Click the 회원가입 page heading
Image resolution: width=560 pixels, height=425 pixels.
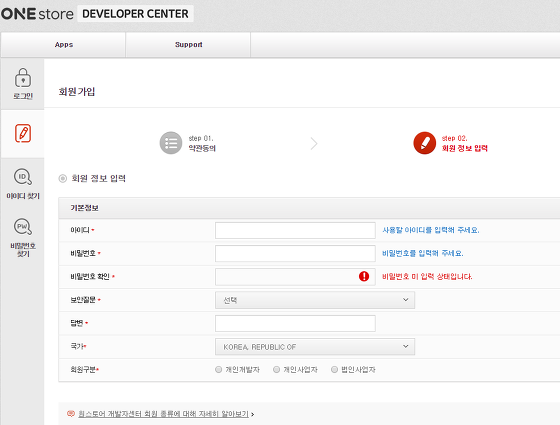tap(76, 92)
